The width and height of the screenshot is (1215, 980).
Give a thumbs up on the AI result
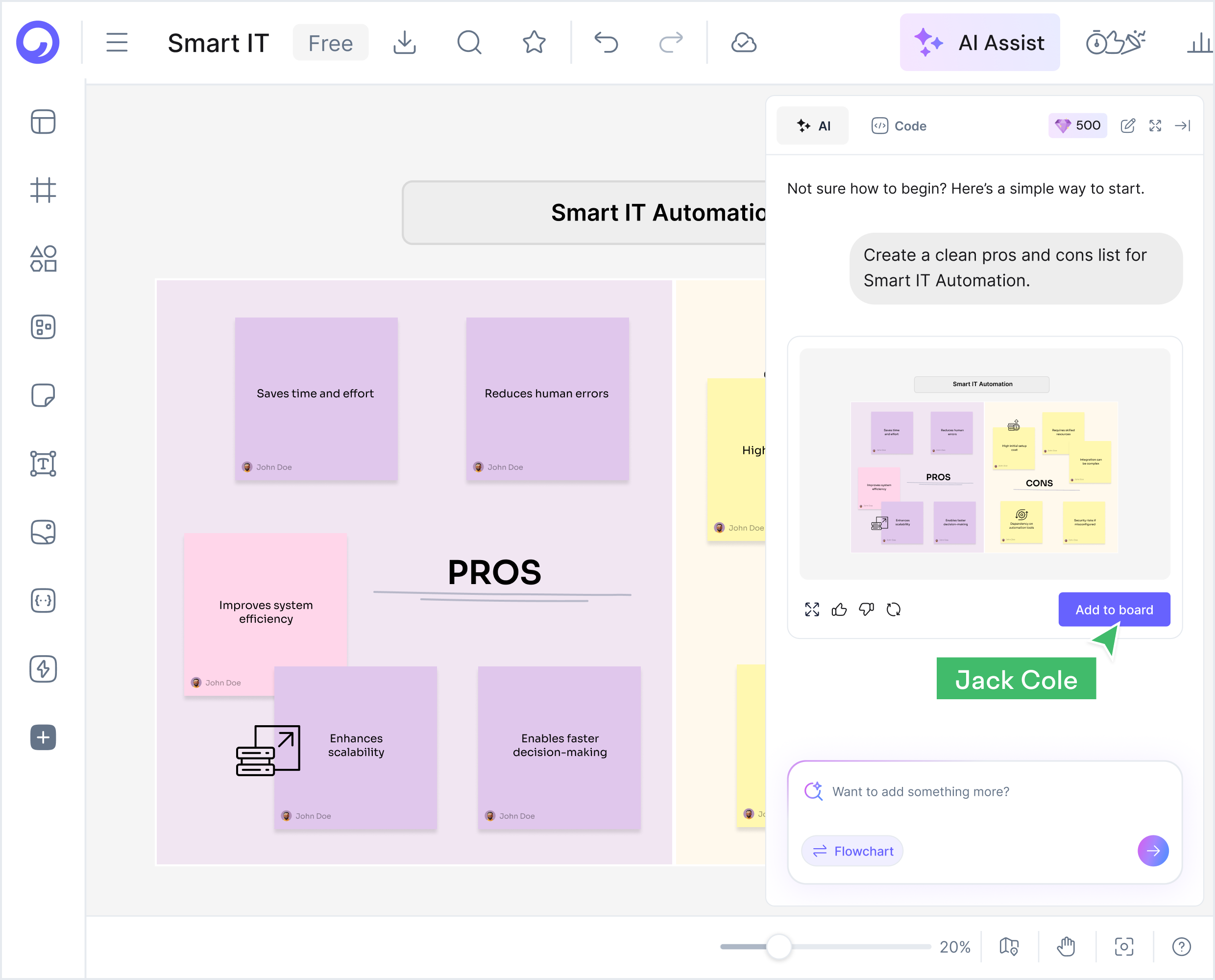pos(839,609)
